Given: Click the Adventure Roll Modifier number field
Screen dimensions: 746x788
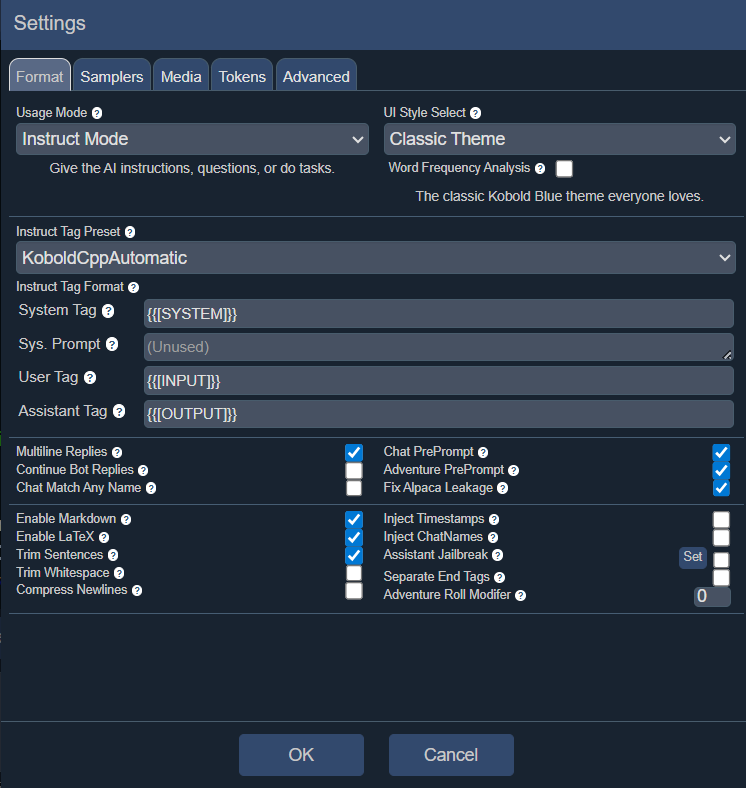Looking at the screenshot, I should [712, 597].
